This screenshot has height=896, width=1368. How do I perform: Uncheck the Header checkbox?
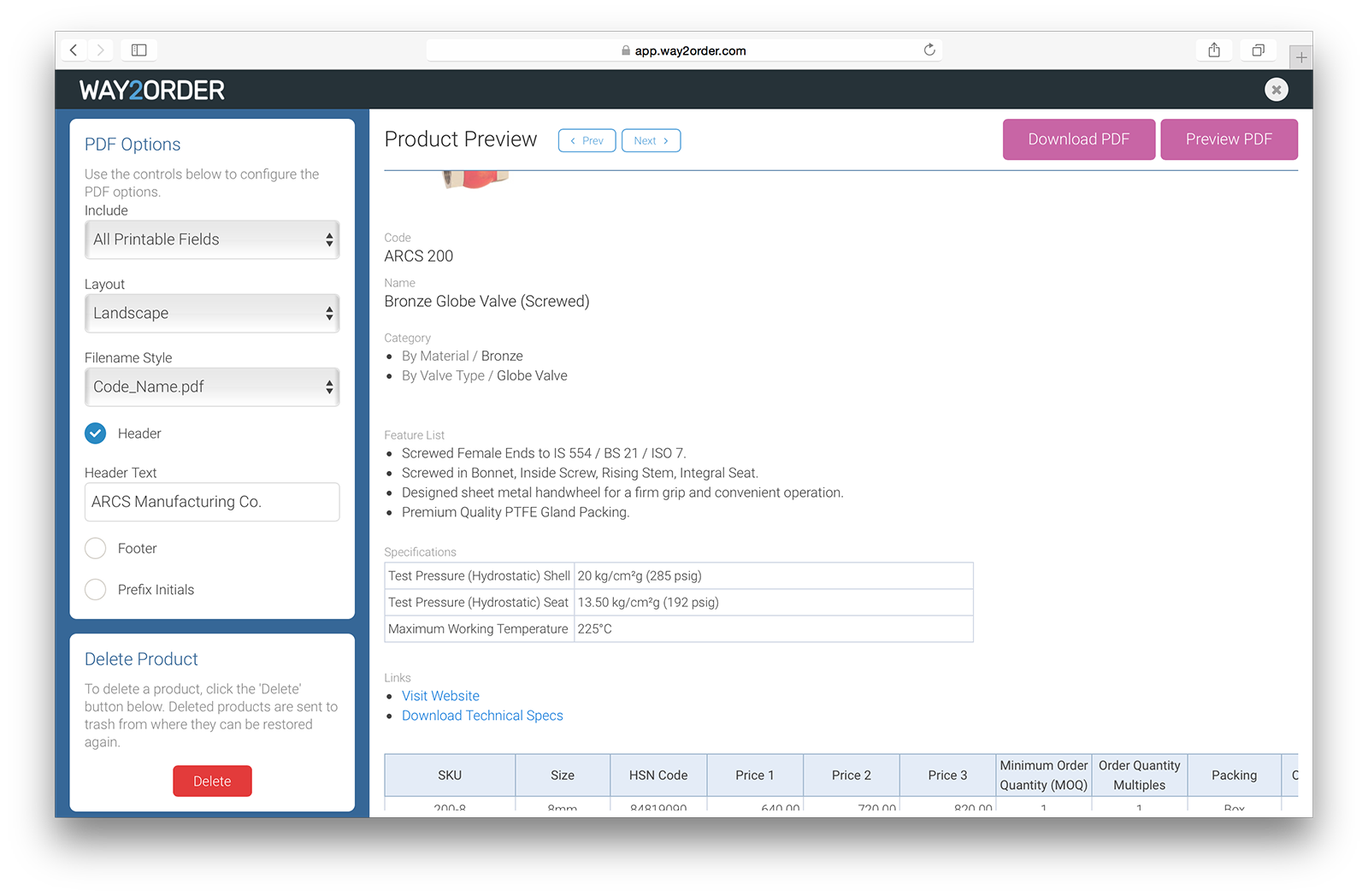click(96, 433)
